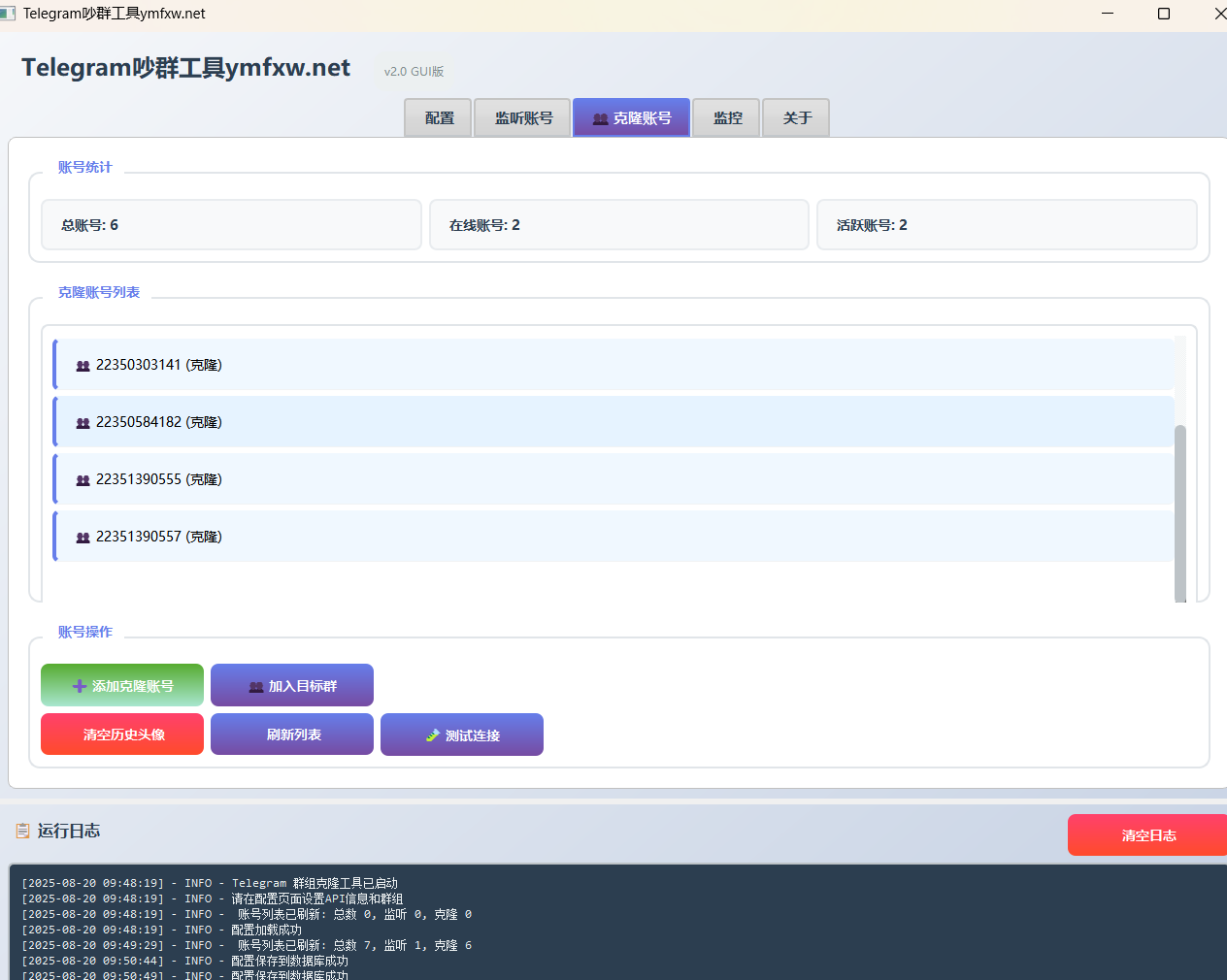Click the 刷新列表 button
Image resolution: width=1227 pixels, height=980 pixels.
(292, 735)
